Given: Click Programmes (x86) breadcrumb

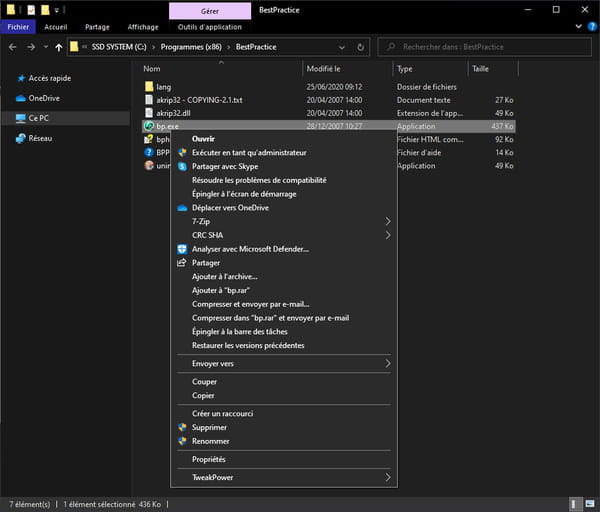Looking at the screenshot, I should 191,47.
